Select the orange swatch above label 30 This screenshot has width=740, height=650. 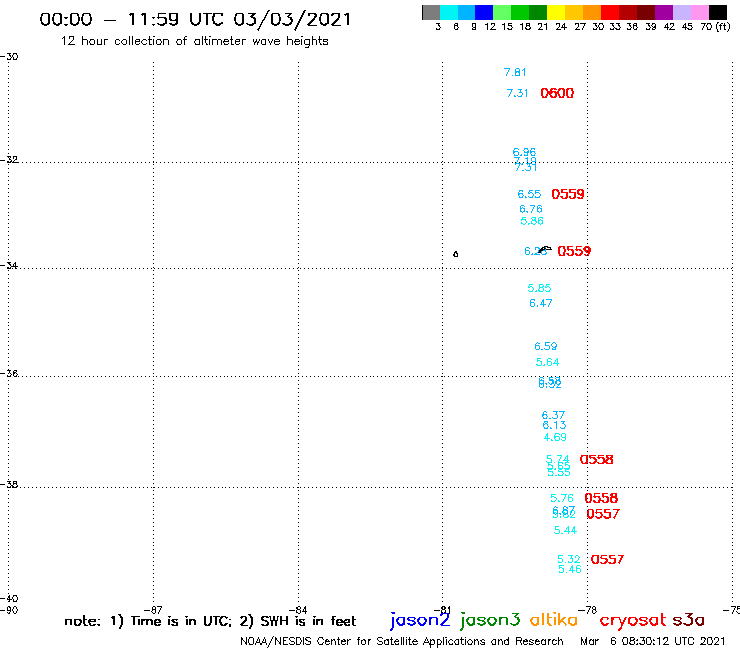[x=592, y=12]
